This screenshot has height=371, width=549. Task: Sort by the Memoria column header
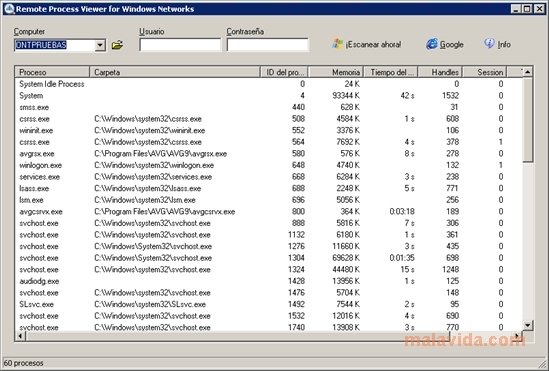pyautogui.click(x=336, y=72)
